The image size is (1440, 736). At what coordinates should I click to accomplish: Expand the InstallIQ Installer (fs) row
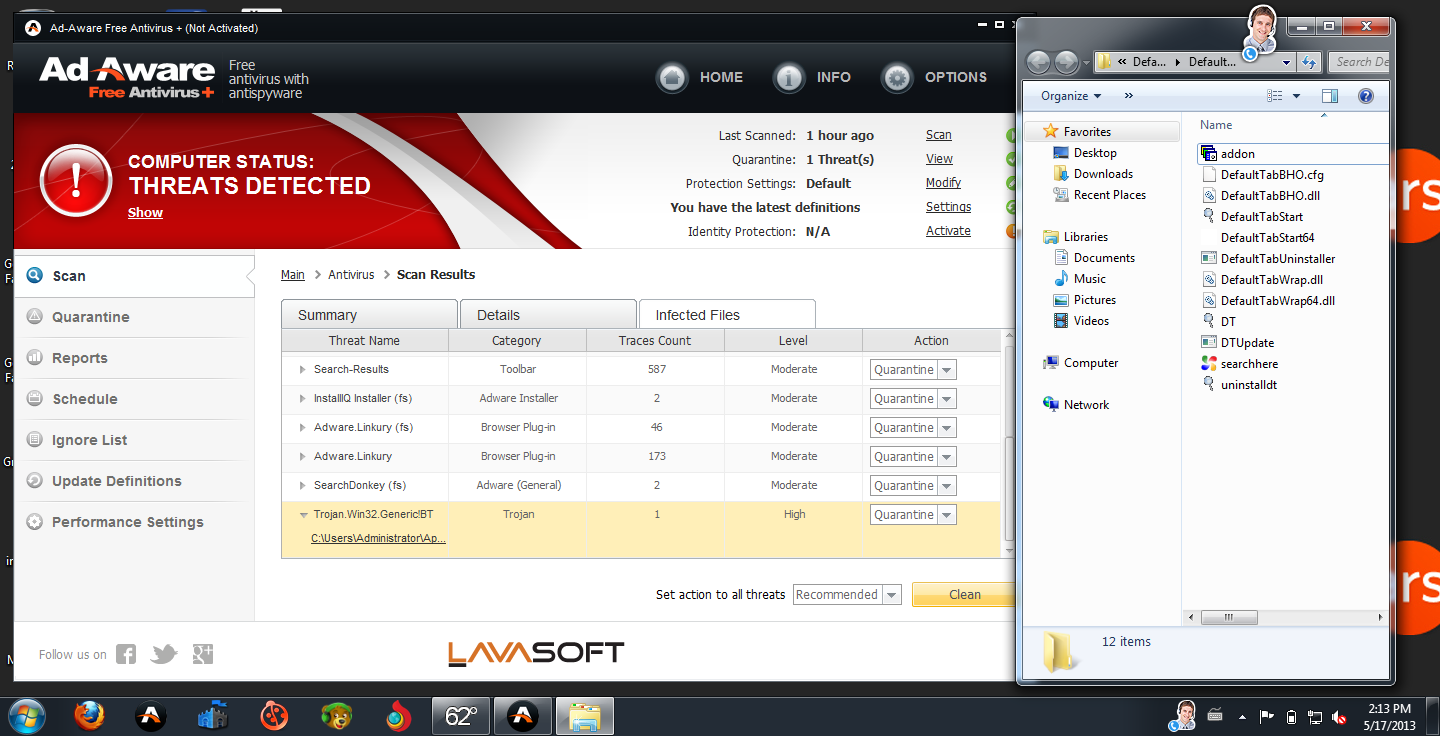[x=303, y=399]
